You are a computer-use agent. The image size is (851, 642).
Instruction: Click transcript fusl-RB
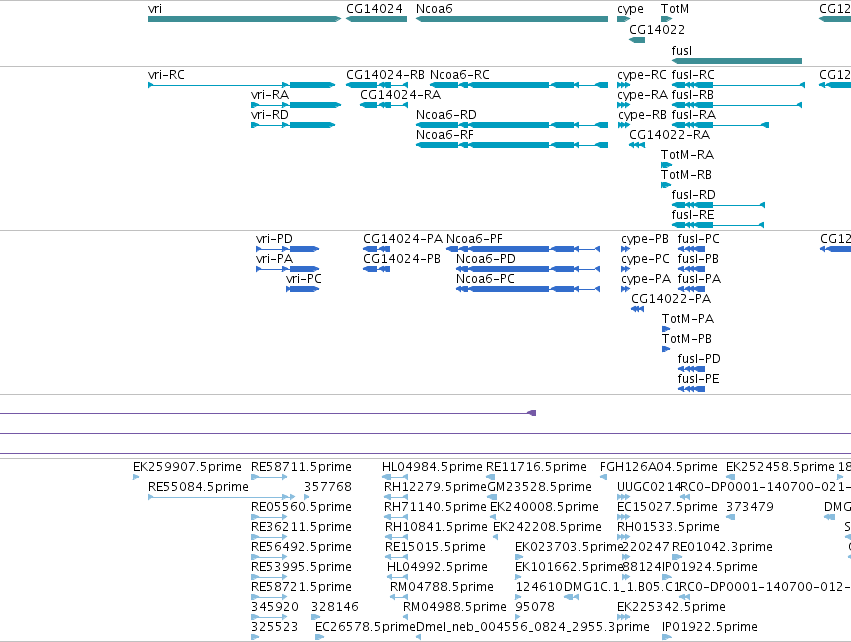click(x=736, y=105)
